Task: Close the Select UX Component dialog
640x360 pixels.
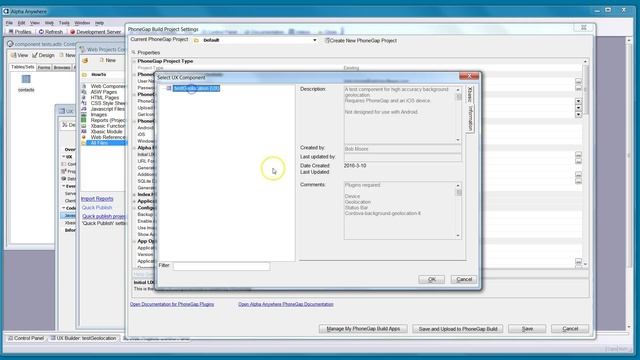Action: tap(469, 76)
